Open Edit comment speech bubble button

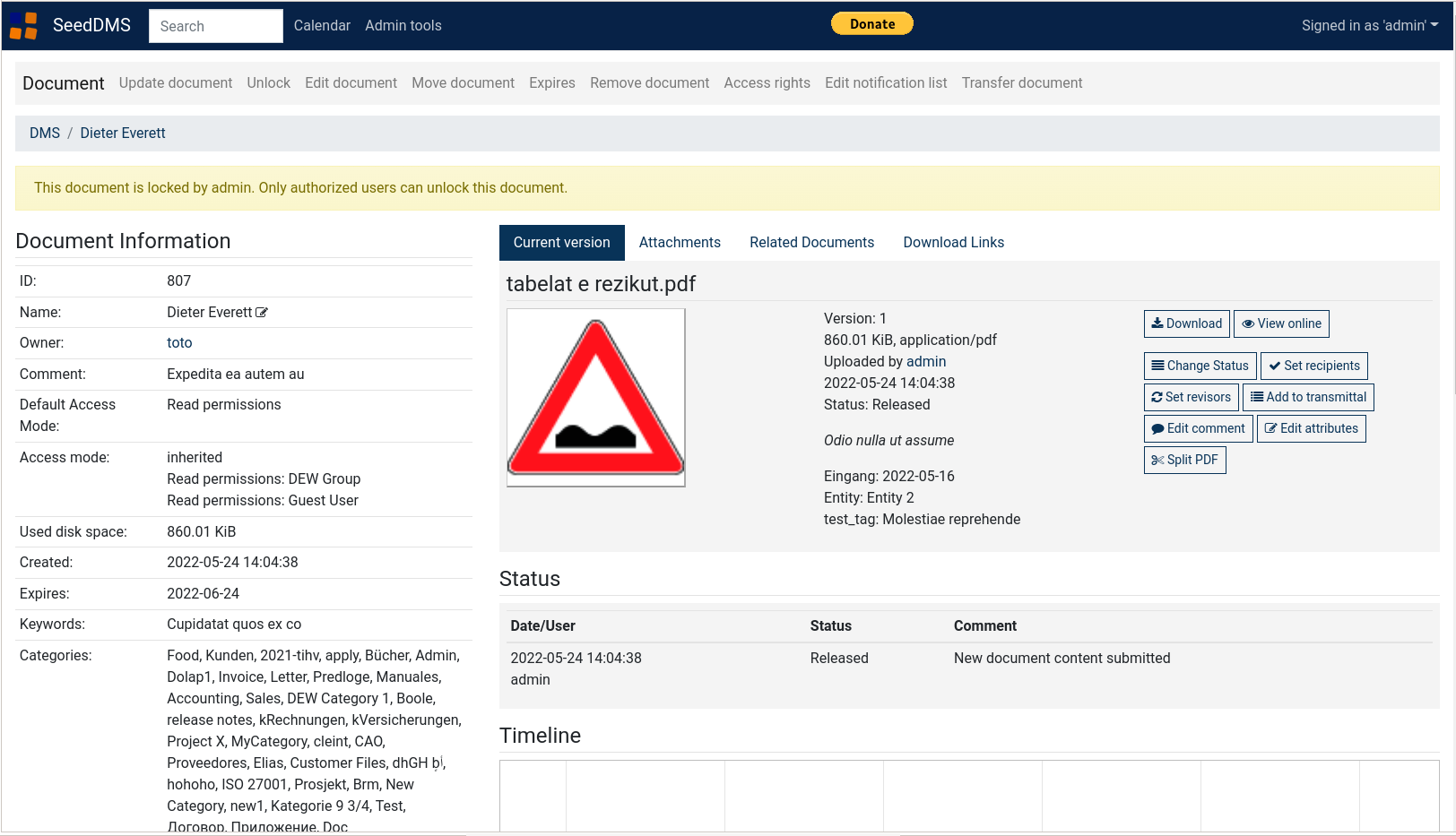click(x=1198, y=428)
